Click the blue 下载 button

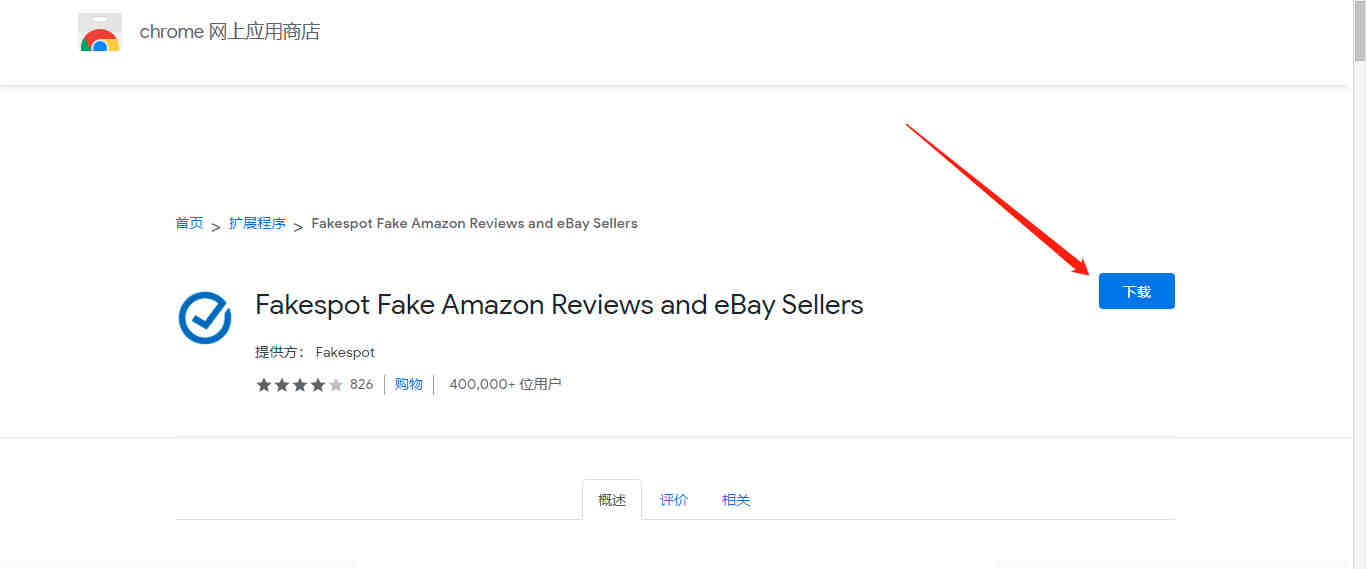click(x=1136, y=291)
